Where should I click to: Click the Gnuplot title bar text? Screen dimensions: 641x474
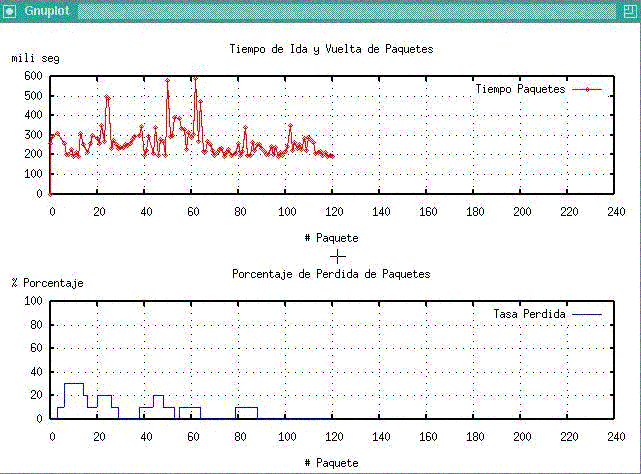tap(47, 11)
